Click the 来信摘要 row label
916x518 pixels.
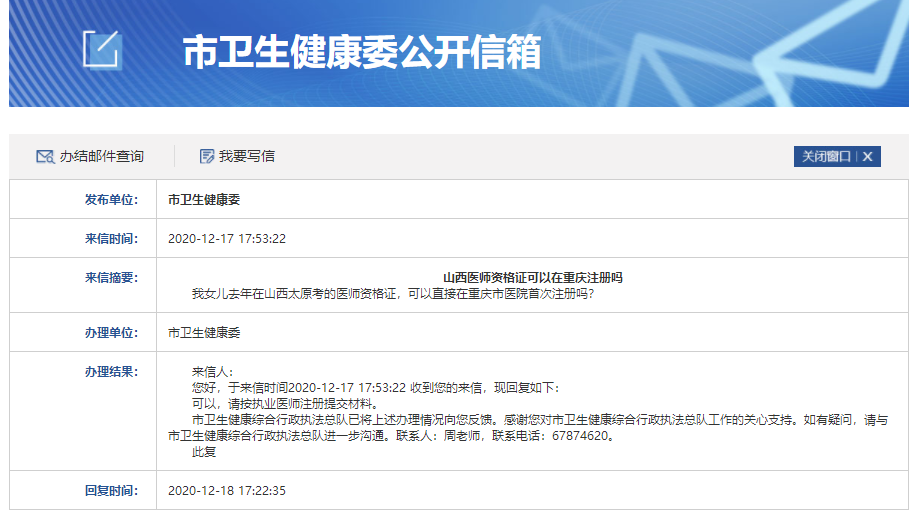pyautogui.click(x=111, y=277)
